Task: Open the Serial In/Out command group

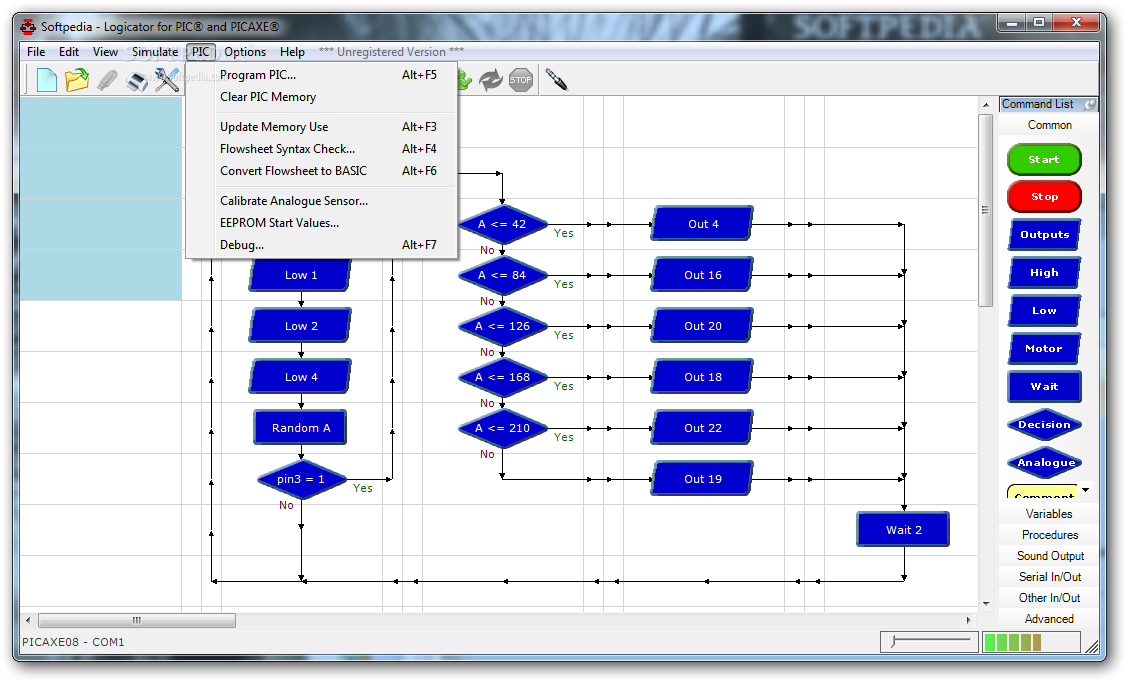Action: tap(1049, 577)
